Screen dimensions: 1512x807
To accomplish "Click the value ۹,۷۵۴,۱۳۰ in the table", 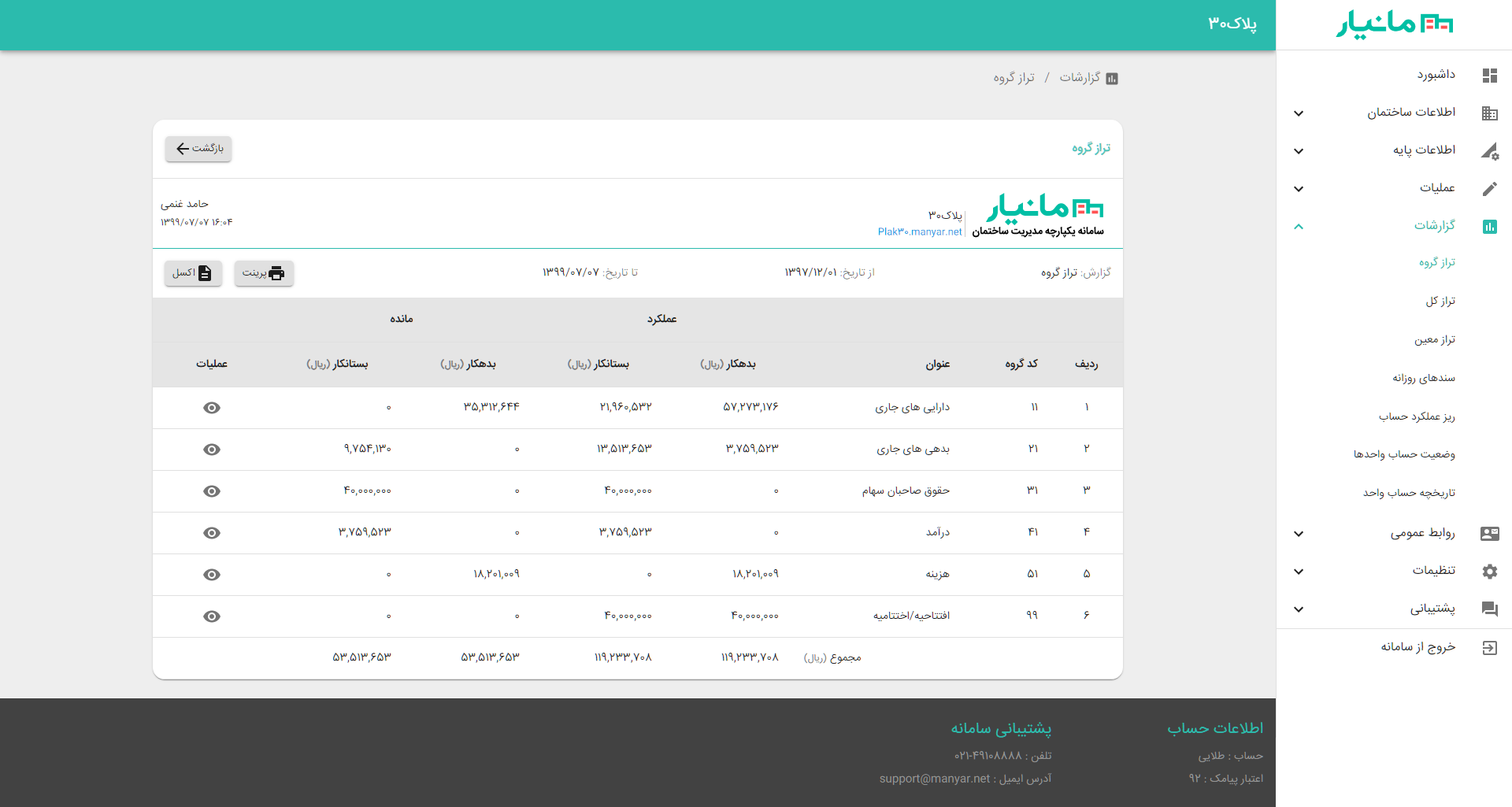I will [x=367, y=449].
